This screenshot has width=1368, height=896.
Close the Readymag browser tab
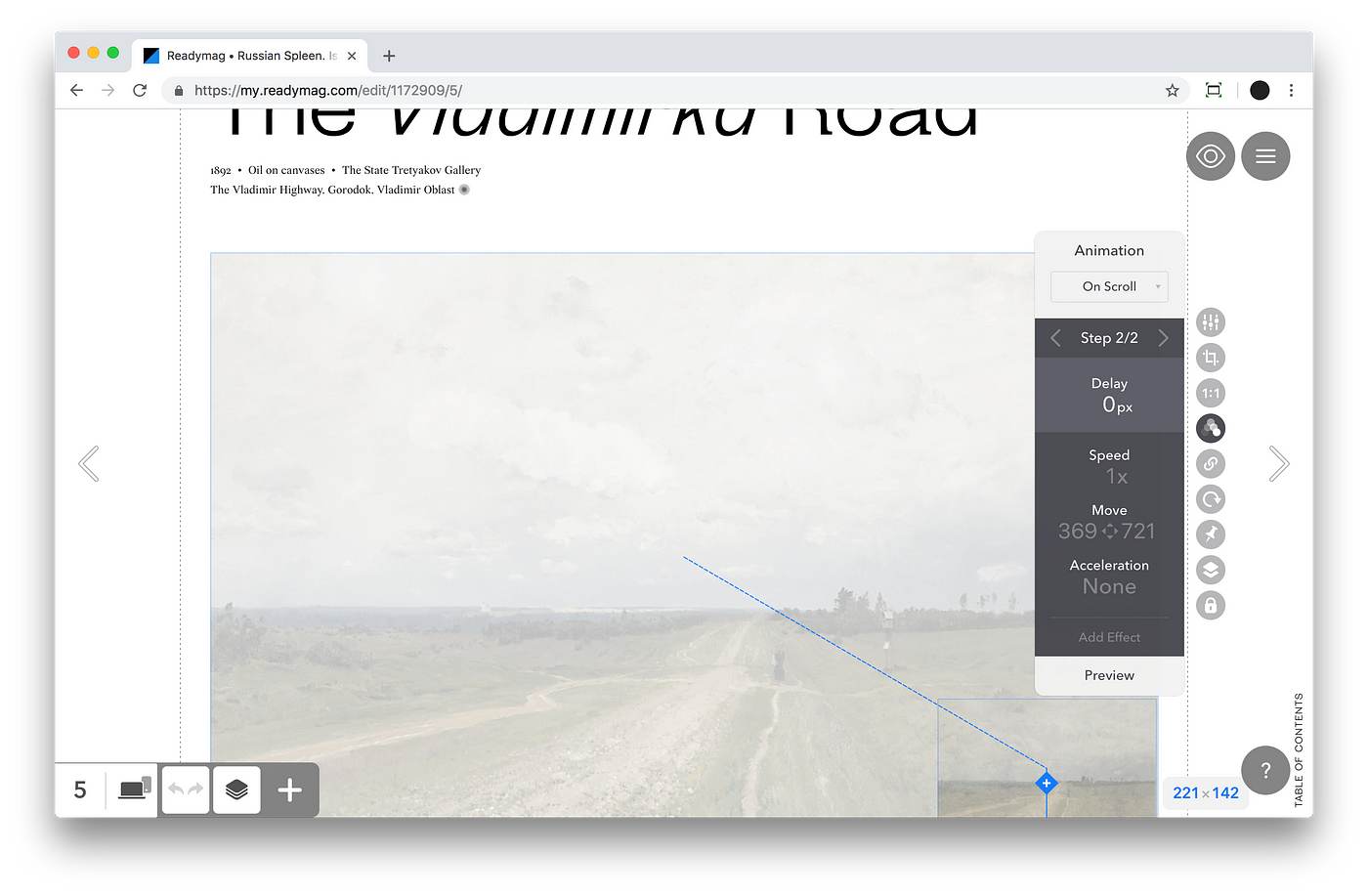pyautogui.click(x=352, y=56)
